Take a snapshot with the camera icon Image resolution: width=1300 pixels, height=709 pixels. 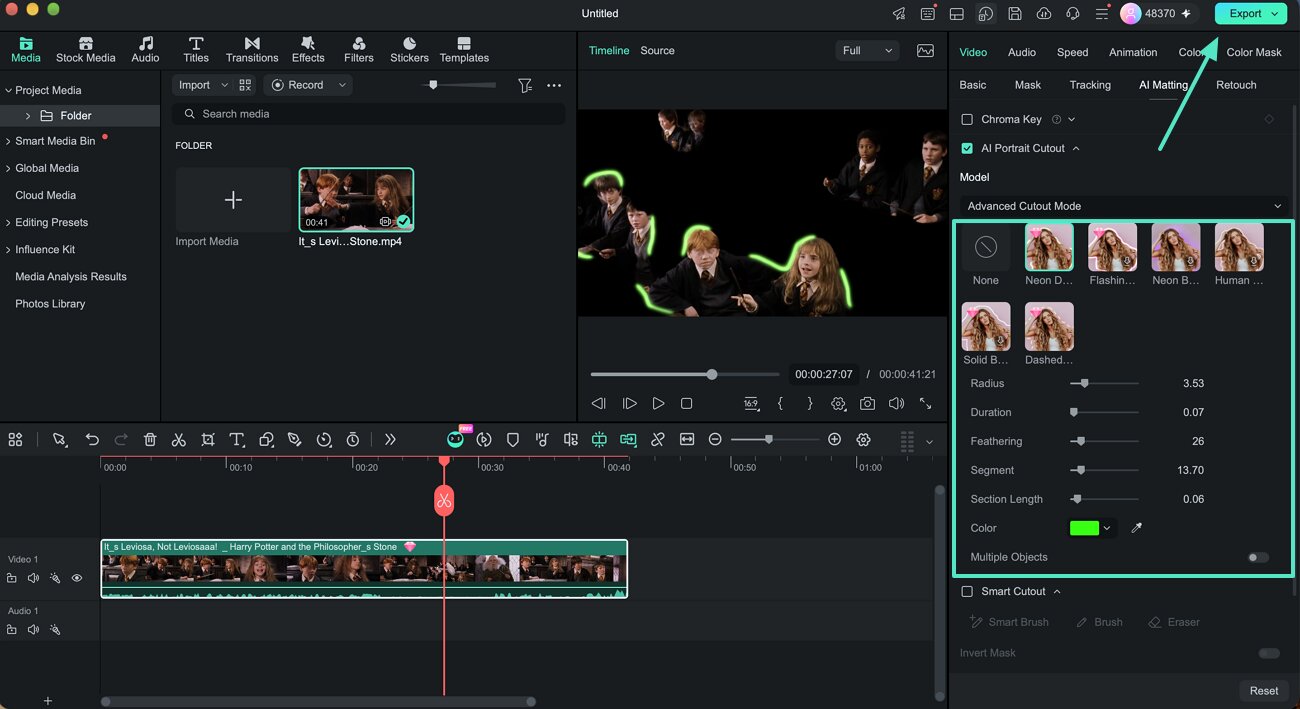[867, 404]
